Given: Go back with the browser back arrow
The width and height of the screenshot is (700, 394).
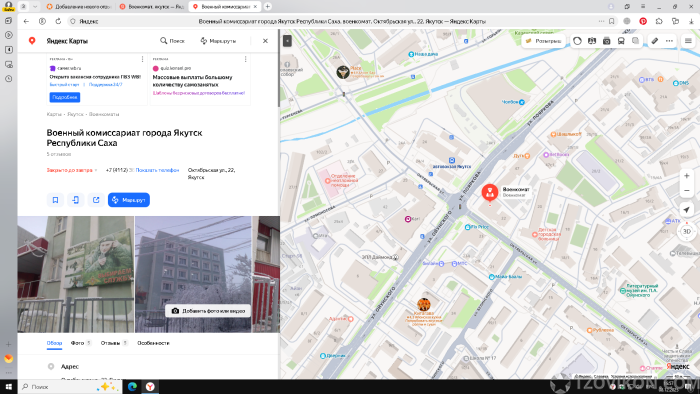Looking at the screenshot, I should [x=26, y=21].
